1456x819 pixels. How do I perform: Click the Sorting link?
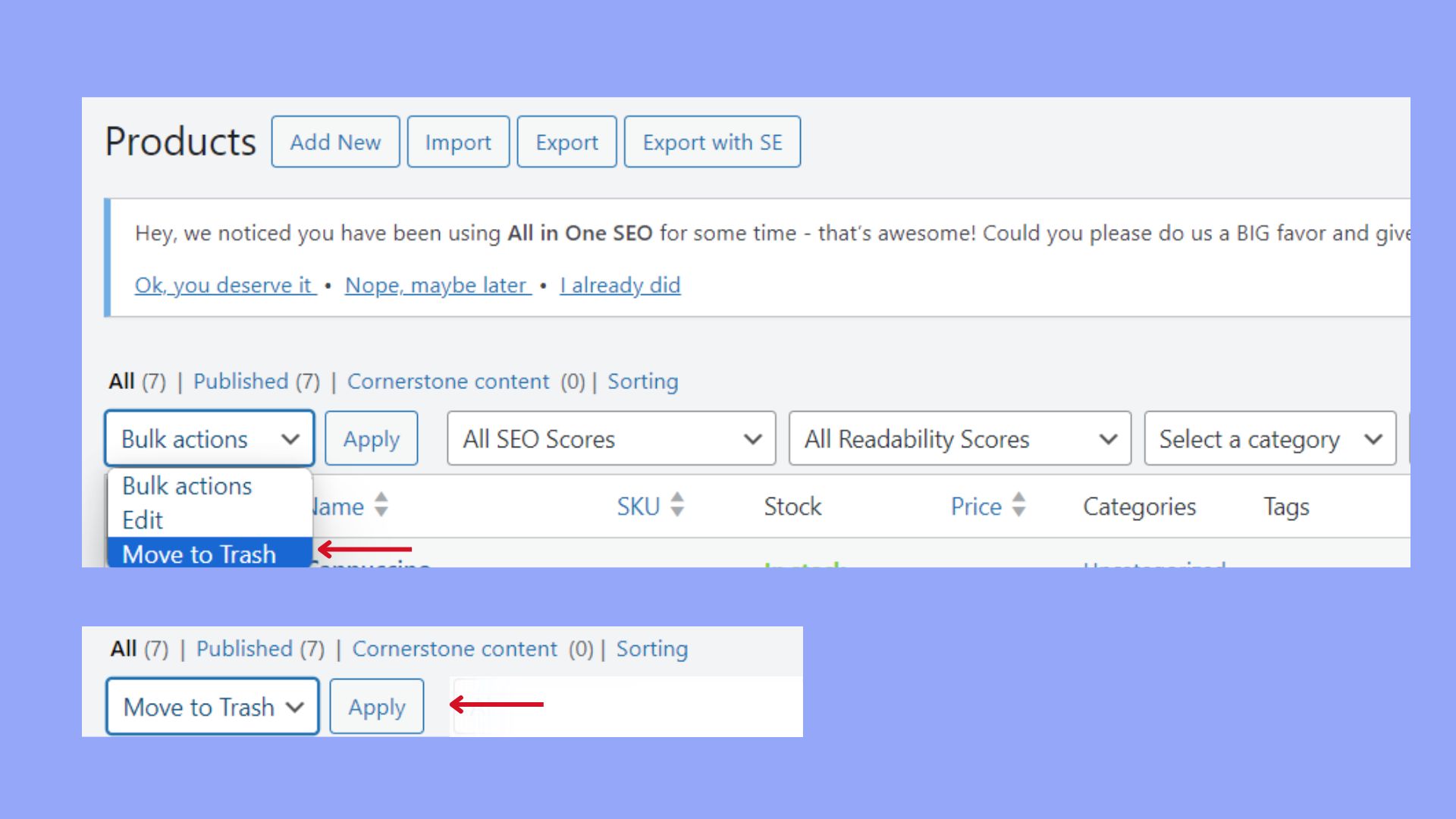[x=642, y=381]
